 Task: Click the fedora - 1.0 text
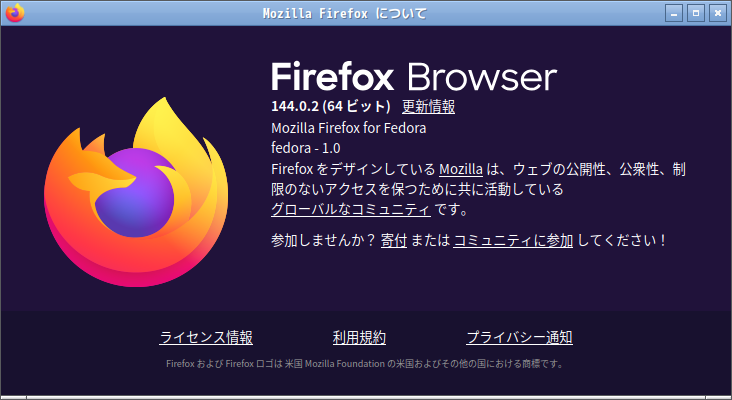coord(306,148)
